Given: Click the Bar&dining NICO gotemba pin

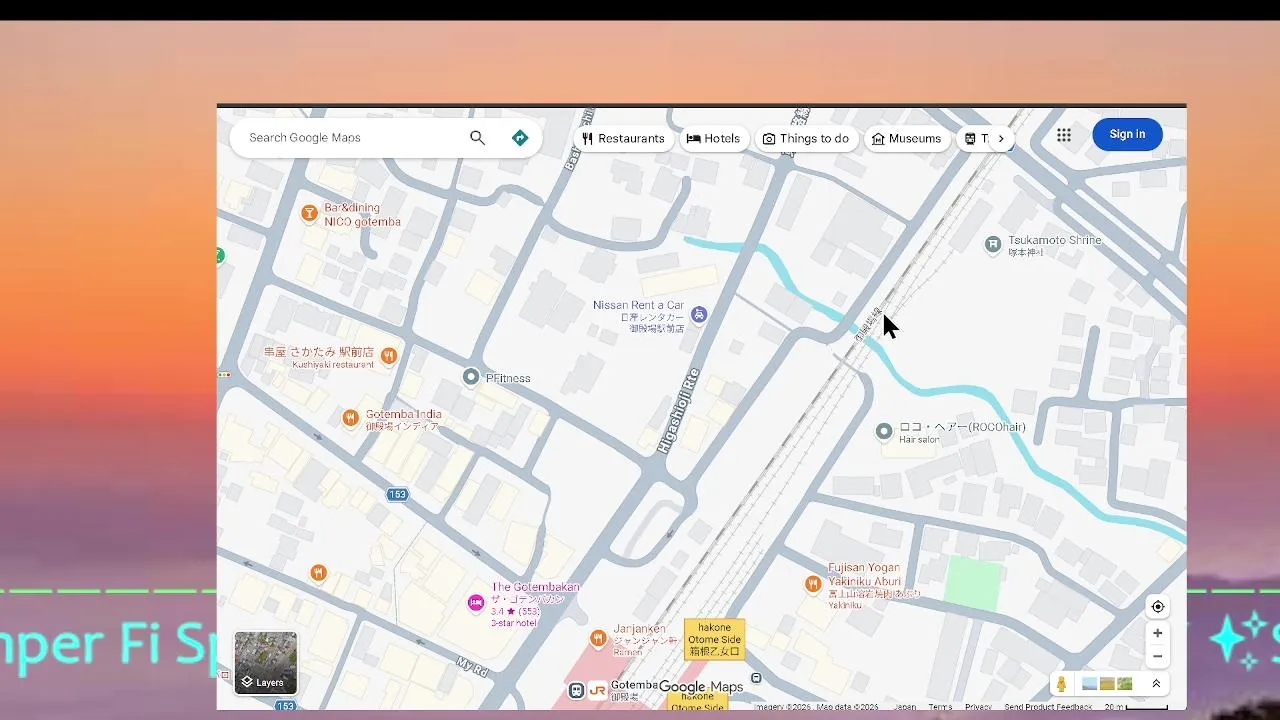Looking at the screenshot, I should coord(309,213).
